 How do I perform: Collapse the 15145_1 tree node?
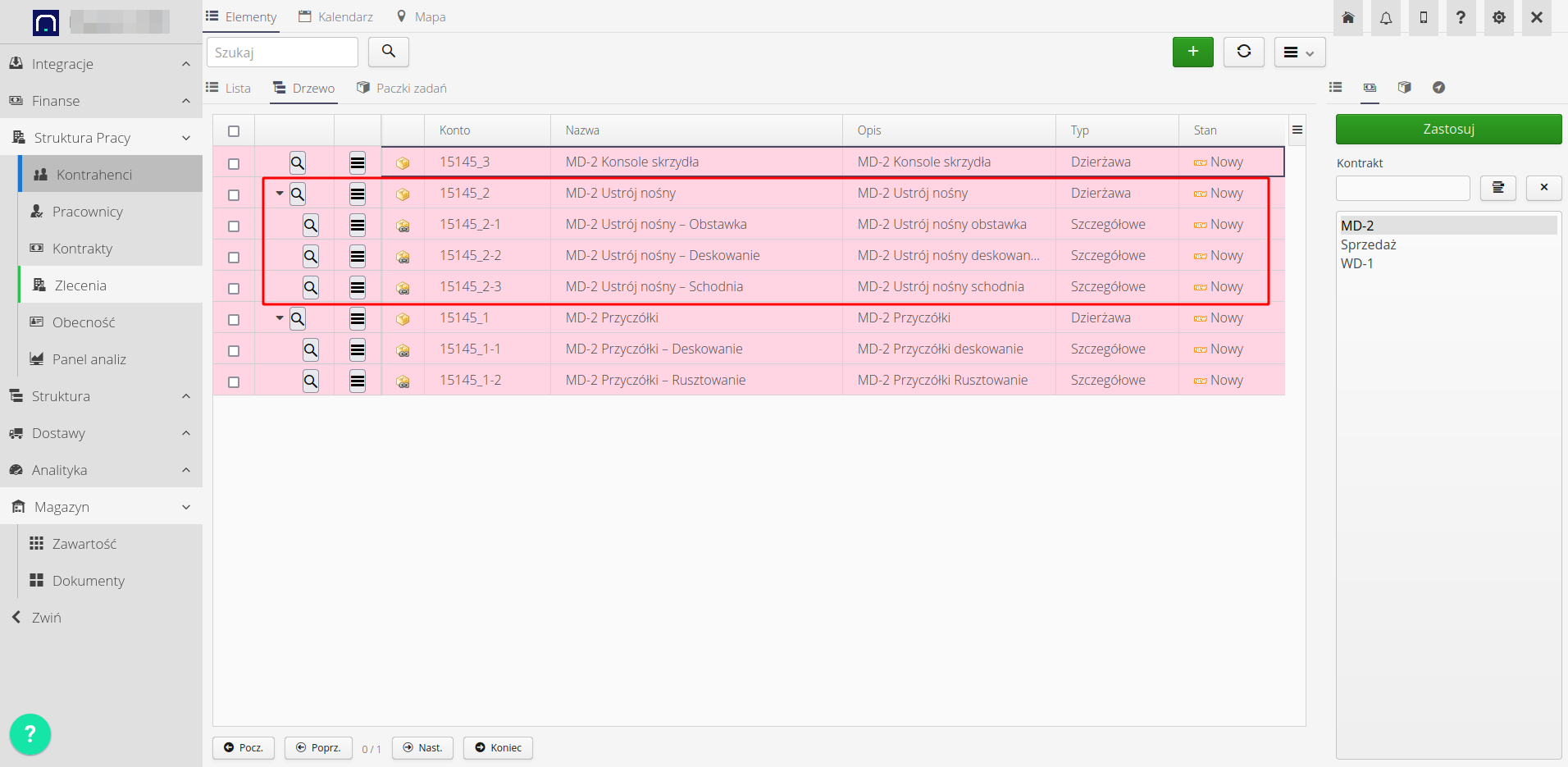coord(280,318)
